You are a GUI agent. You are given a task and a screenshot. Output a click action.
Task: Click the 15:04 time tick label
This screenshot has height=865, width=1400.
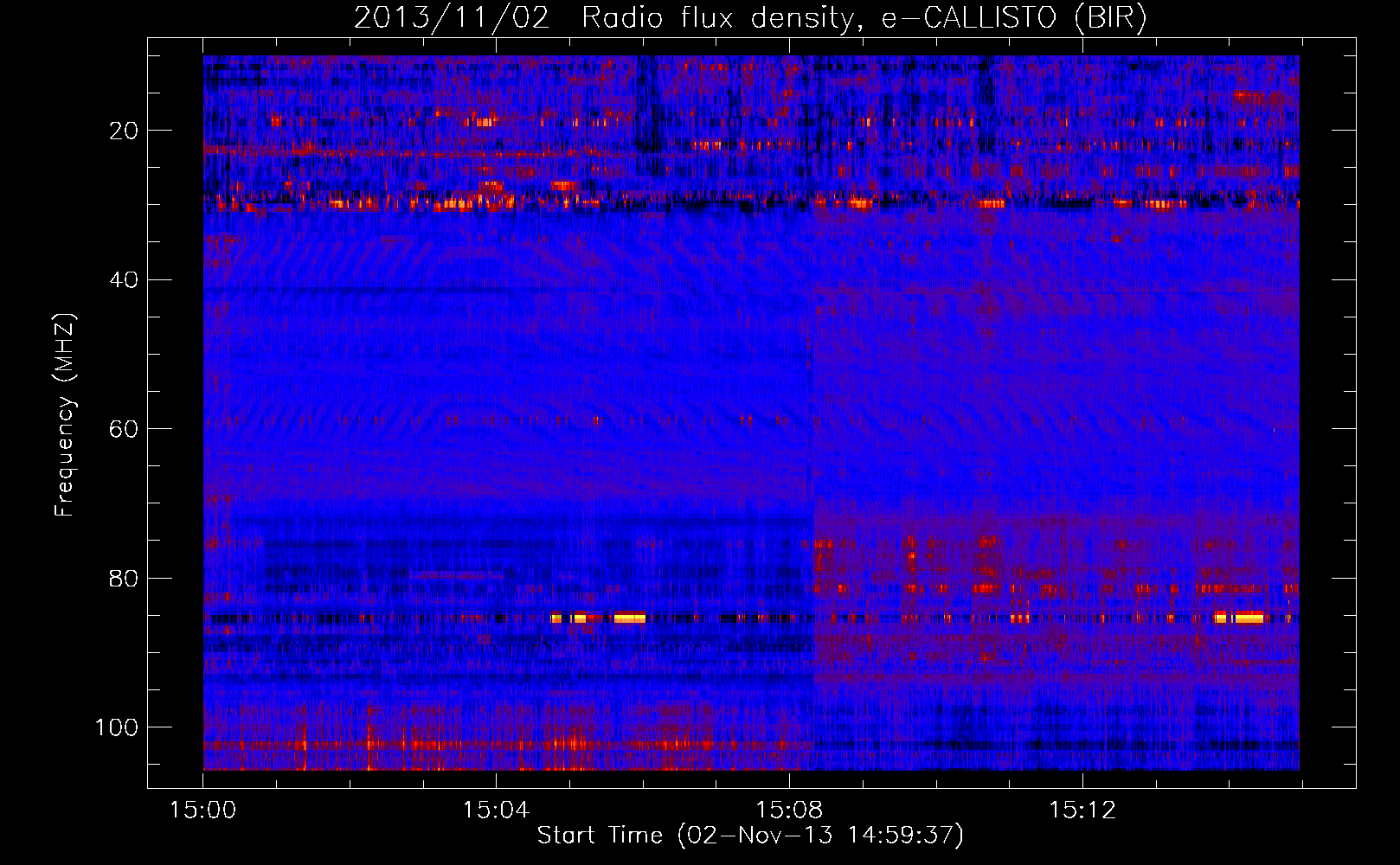coord(496,811)
